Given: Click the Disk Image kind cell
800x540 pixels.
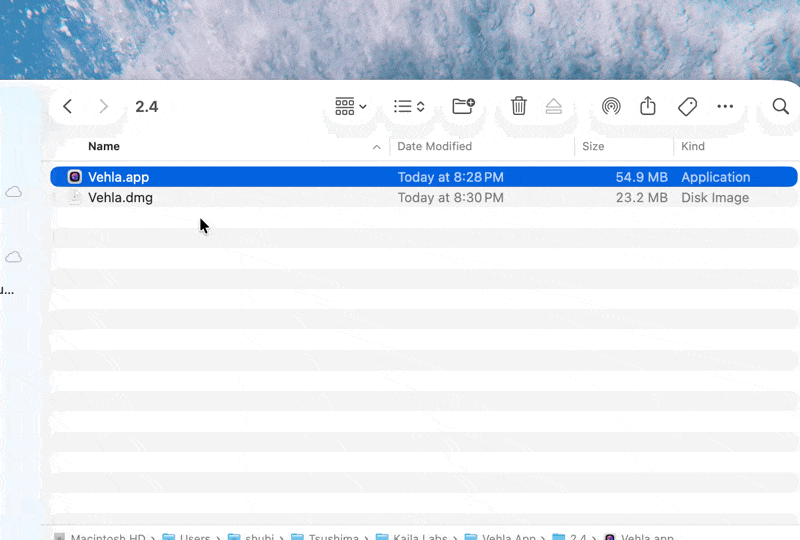Looking at the screenshot, I should [x=715, y=198].
